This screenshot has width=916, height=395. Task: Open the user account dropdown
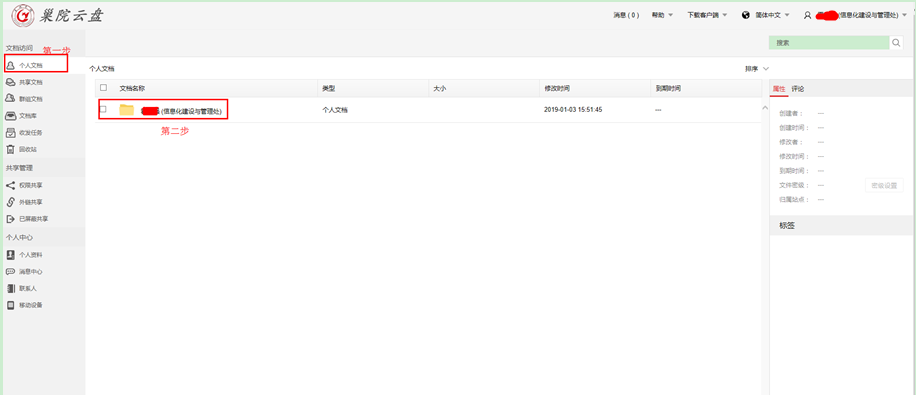(x=855, y=15)
